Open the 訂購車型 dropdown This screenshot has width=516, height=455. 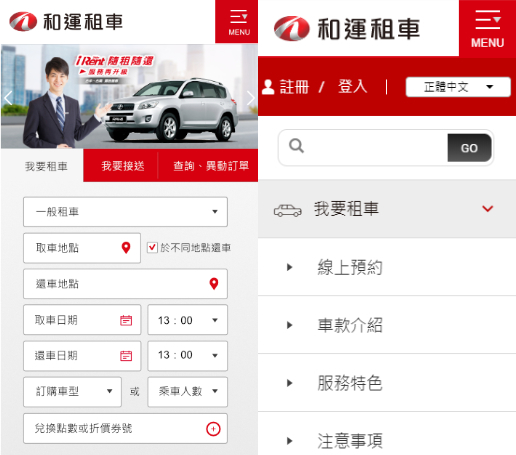pos(72,392)
